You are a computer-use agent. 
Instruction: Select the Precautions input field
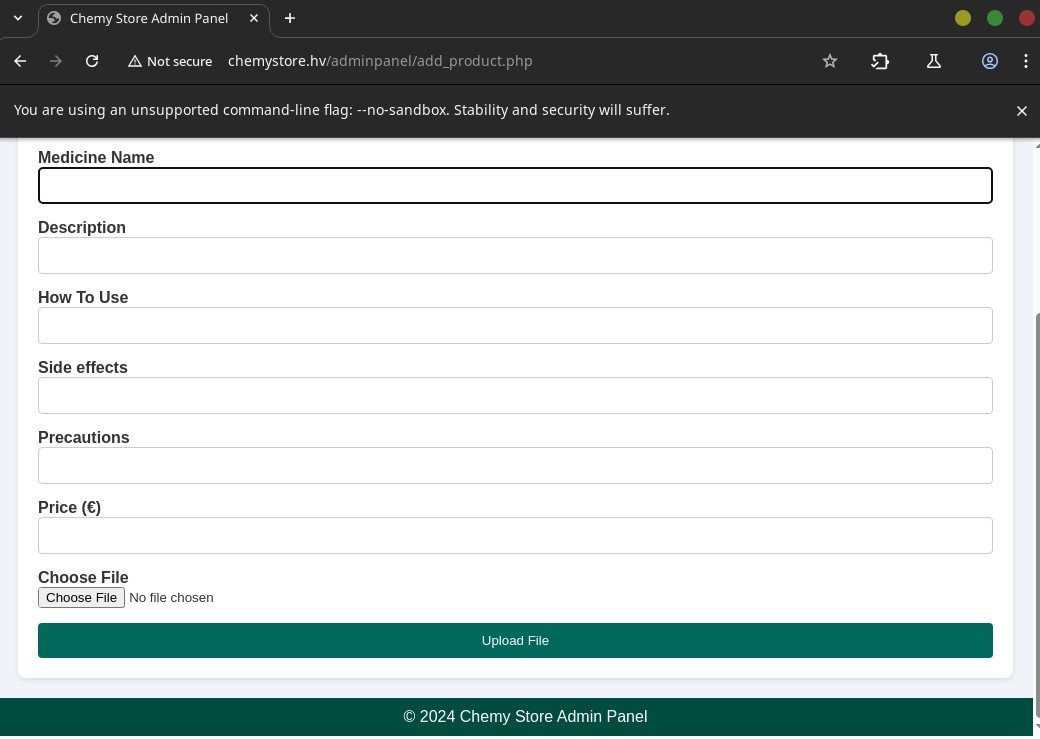(x=515, y=466)
